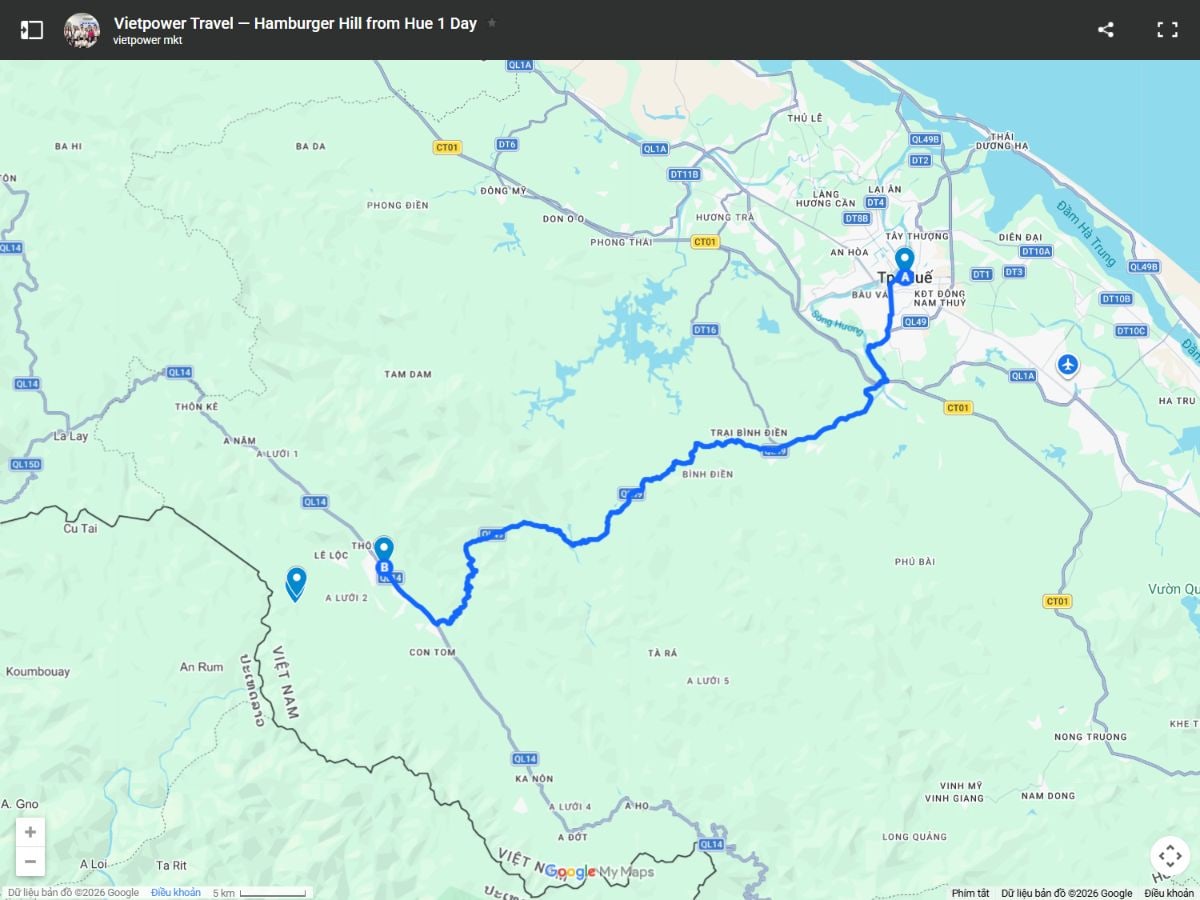The height and width of the screenshot is (900, 1200).
Task: Click the QL49B shield near Thái Dương Hạ
Action: pos(925,139)
